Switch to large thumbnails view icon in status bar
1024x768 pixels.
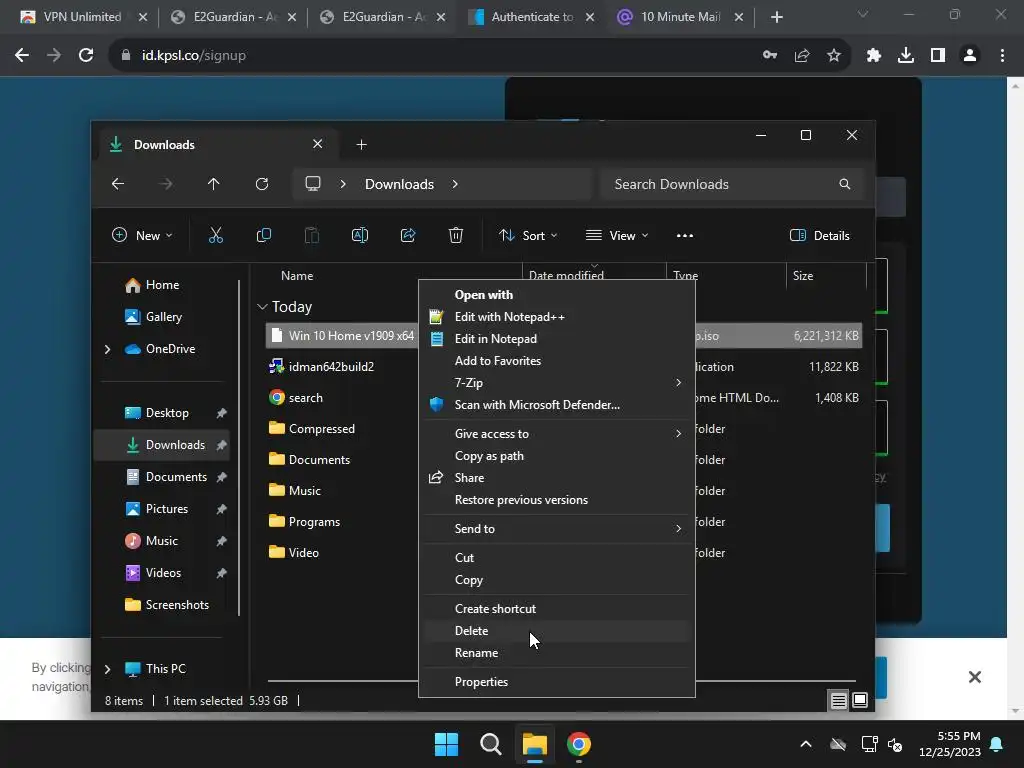click(860, 700)
